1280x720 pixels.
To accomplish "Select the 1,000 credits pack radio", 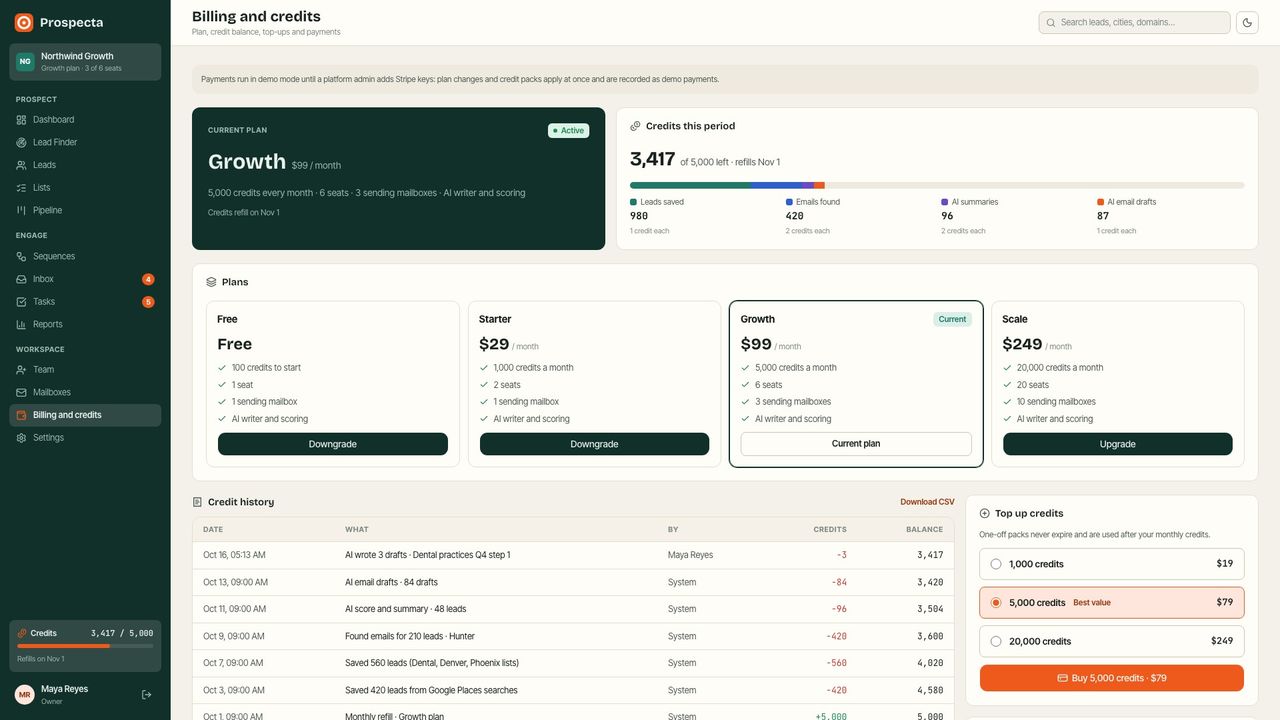I will (x=996, y=564).
